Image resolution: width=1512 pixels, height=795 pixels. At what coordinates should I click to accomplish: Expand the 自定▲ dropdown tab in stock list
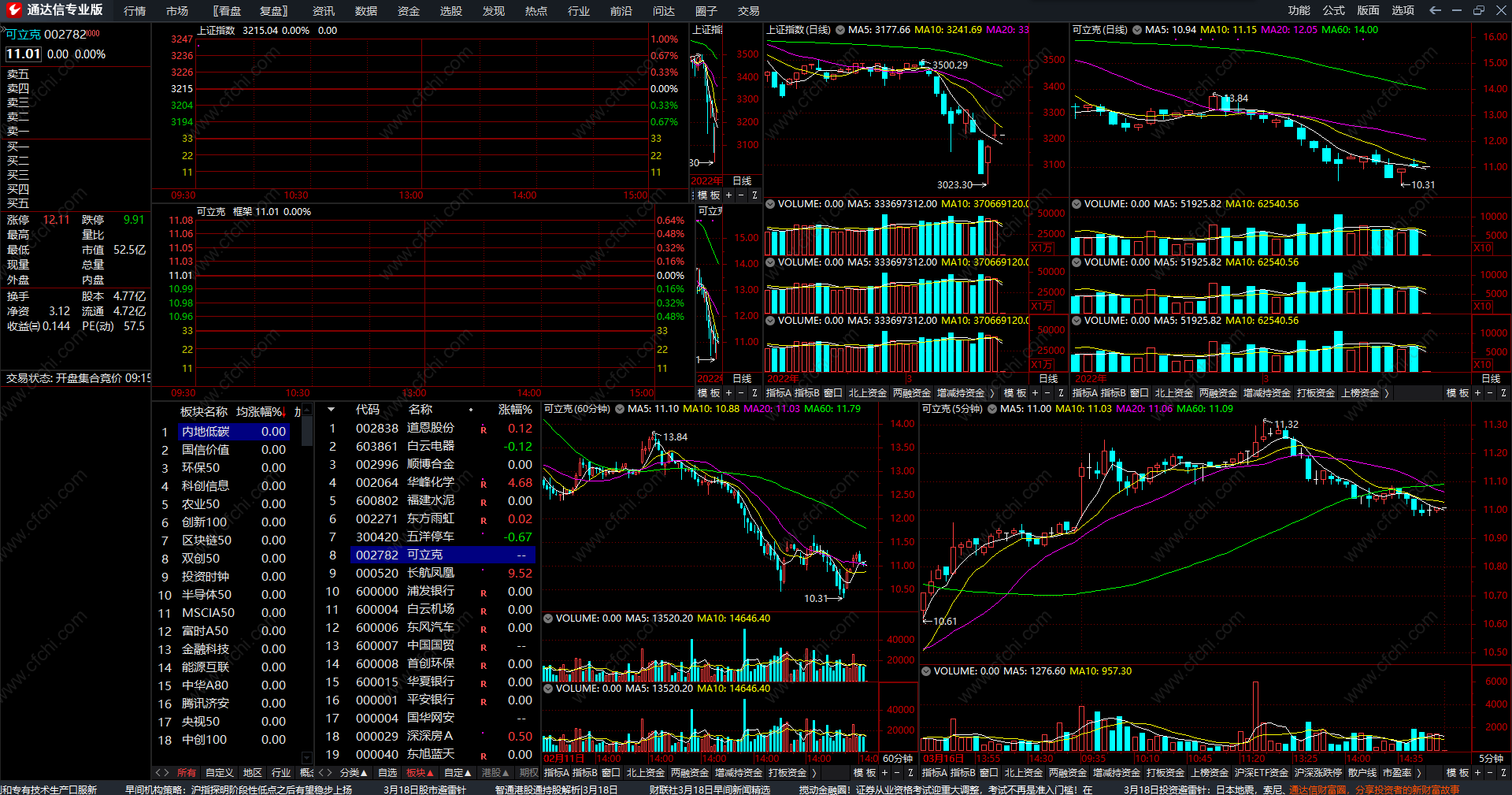458,773
